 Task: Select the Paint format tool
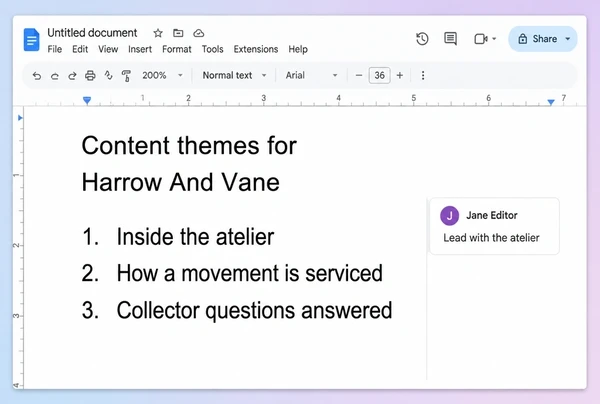tap(126, 76)
